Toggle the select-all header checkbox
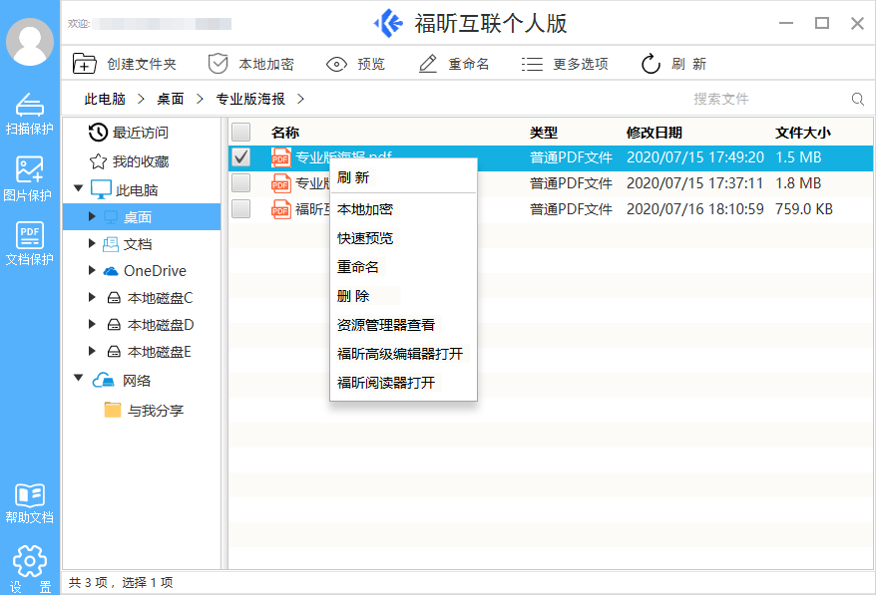The image size is (876, 595). [x=241, y=132]
